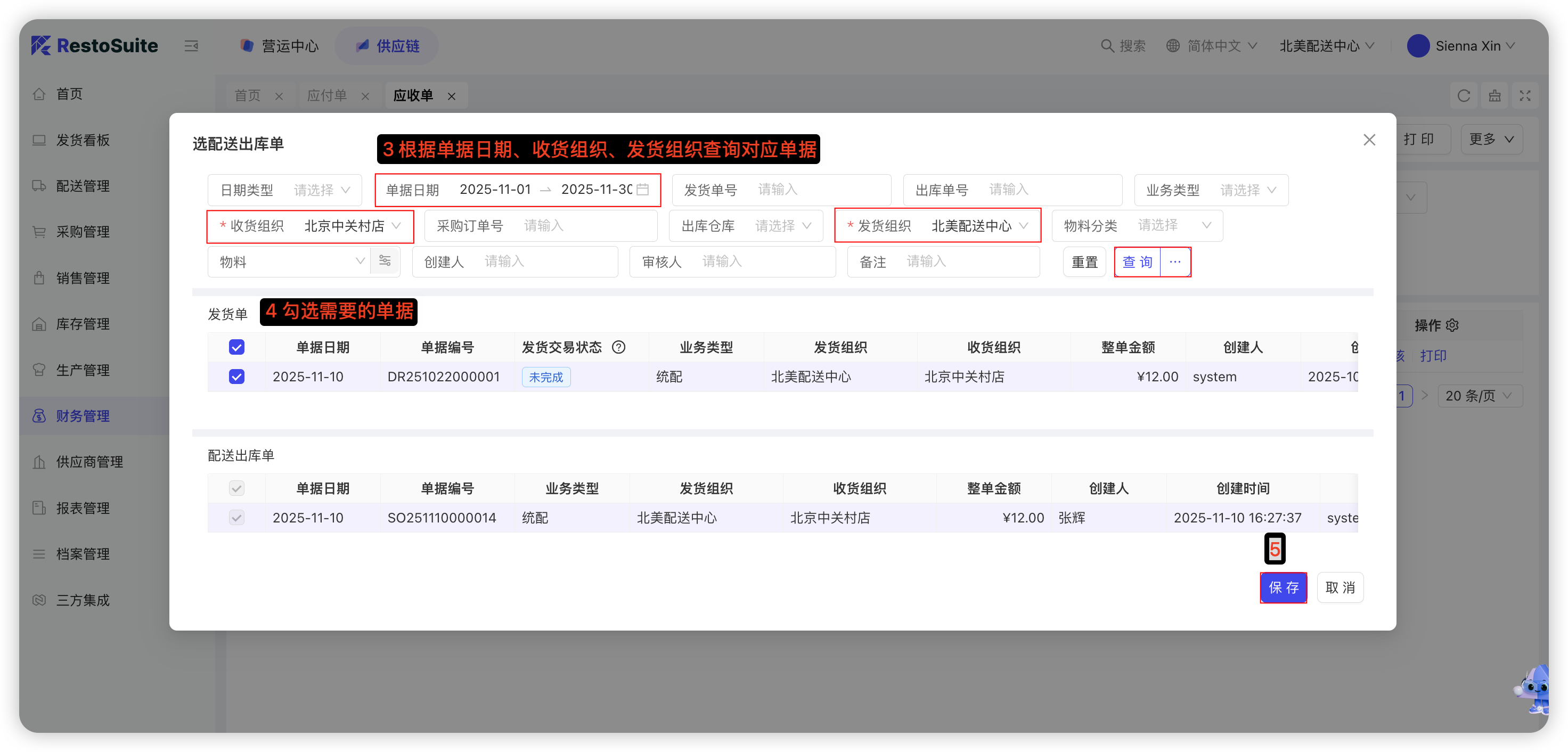This screenshot has width=1568, height=752.
Task: Click the 操作 column settings gear icon
Action: [x=1452, y=325]
